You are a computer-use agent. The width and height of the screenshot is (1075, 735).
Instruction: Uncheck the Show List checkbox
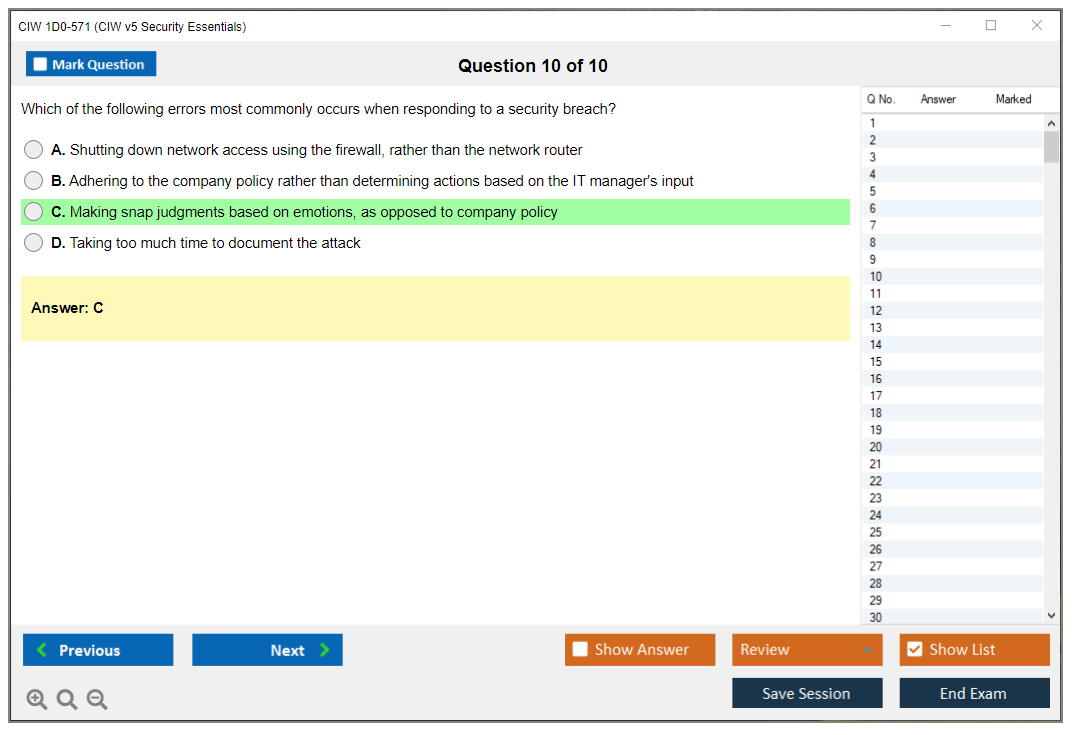[x=914, y=650]
